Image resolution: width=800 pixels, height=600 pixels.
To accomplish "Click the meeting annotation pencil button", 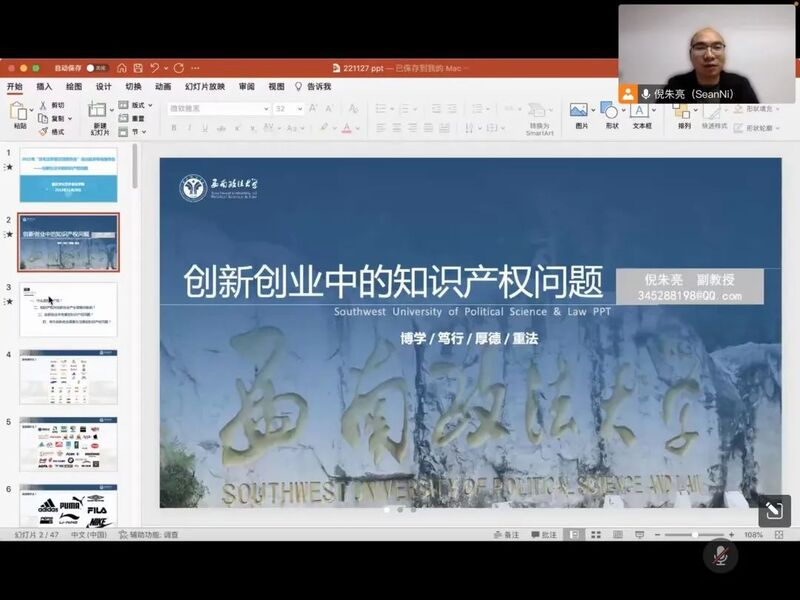I will pos(774,511).
